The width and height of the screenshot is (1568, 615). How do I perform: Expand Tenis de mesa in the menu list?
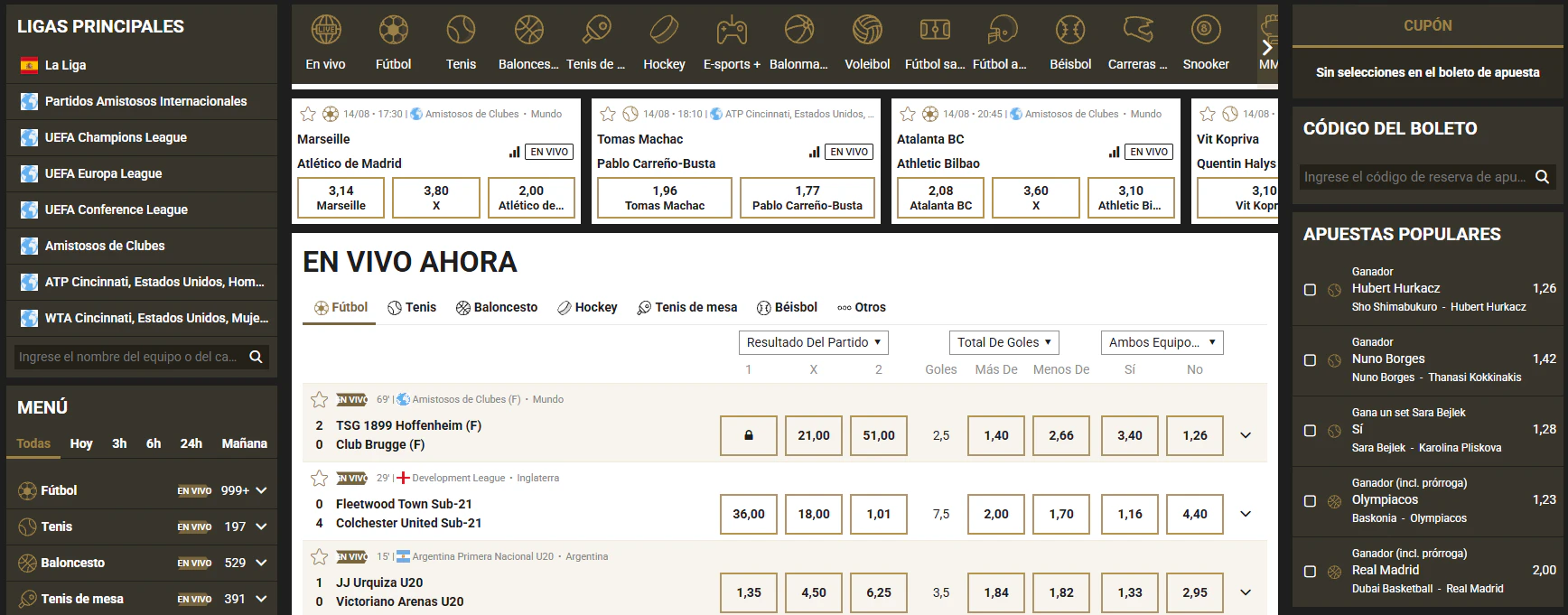pyautogui.click(x=261, y=599)
